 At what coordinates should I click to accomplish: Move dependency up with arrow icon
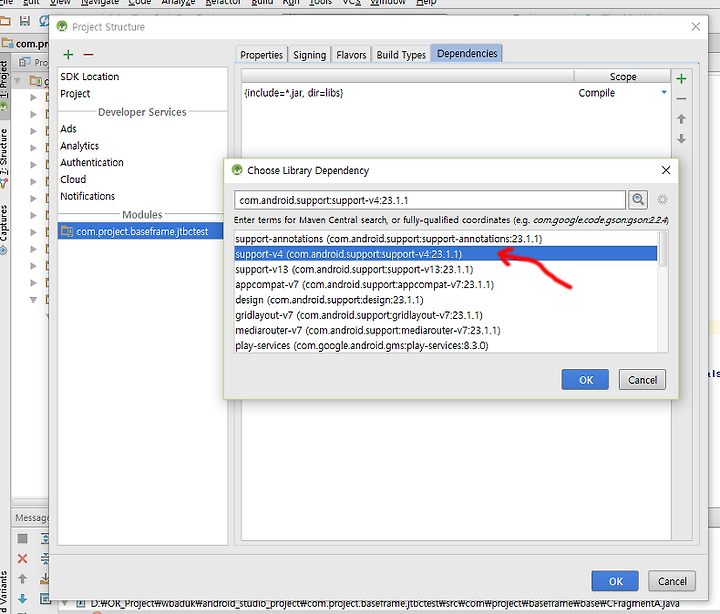pos(681,119)
